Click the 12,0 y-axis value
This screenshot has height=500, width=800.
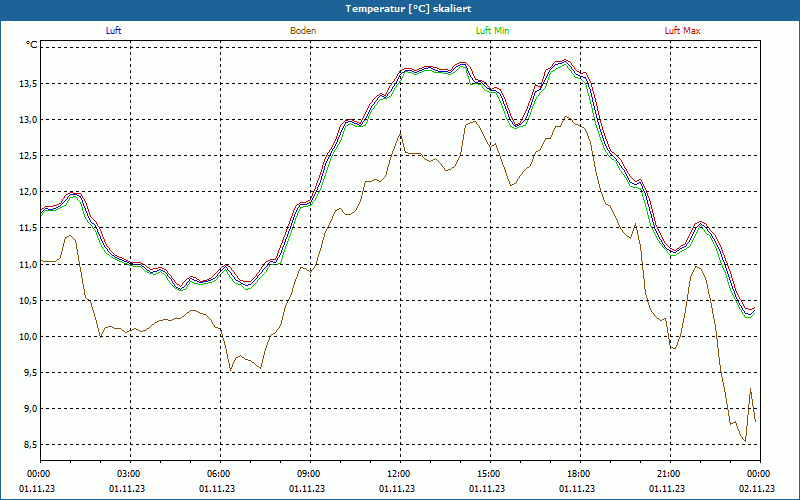pyautogui.click(x=29, y=192)
